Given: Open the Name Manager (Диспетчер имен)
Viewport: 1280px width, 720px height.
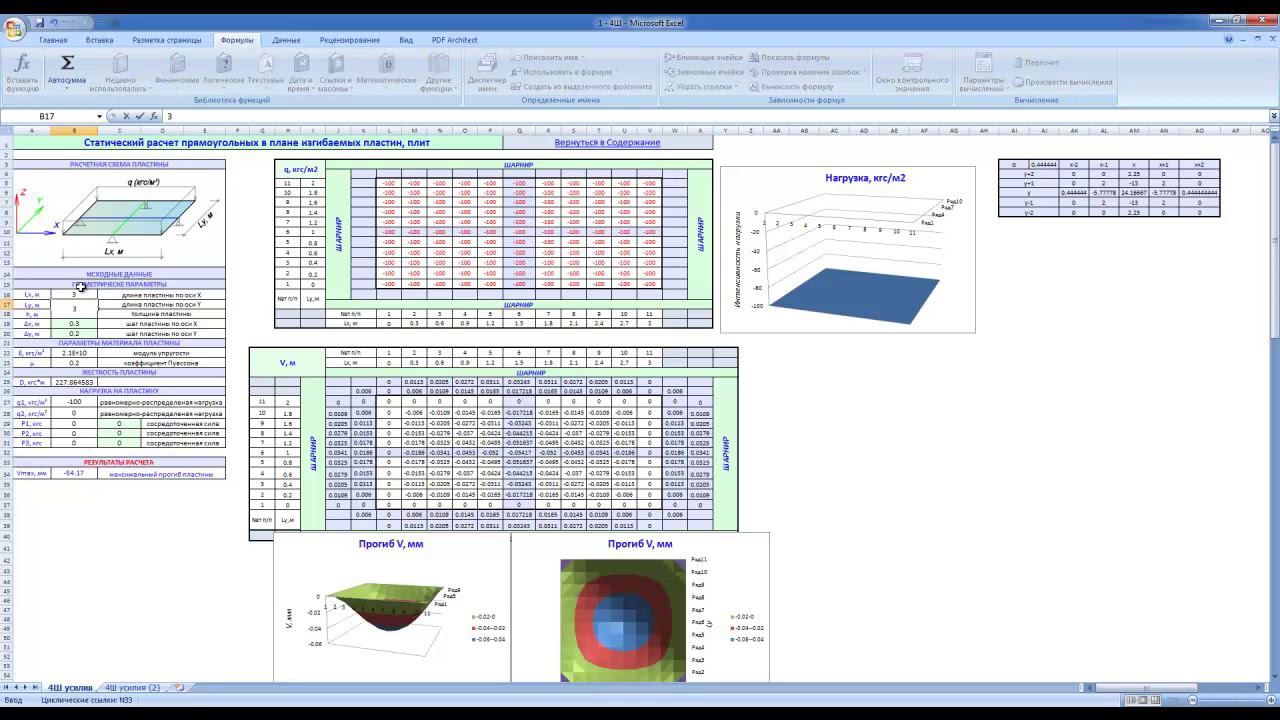Looking at the screenshot, I should (x=487, y=73).
